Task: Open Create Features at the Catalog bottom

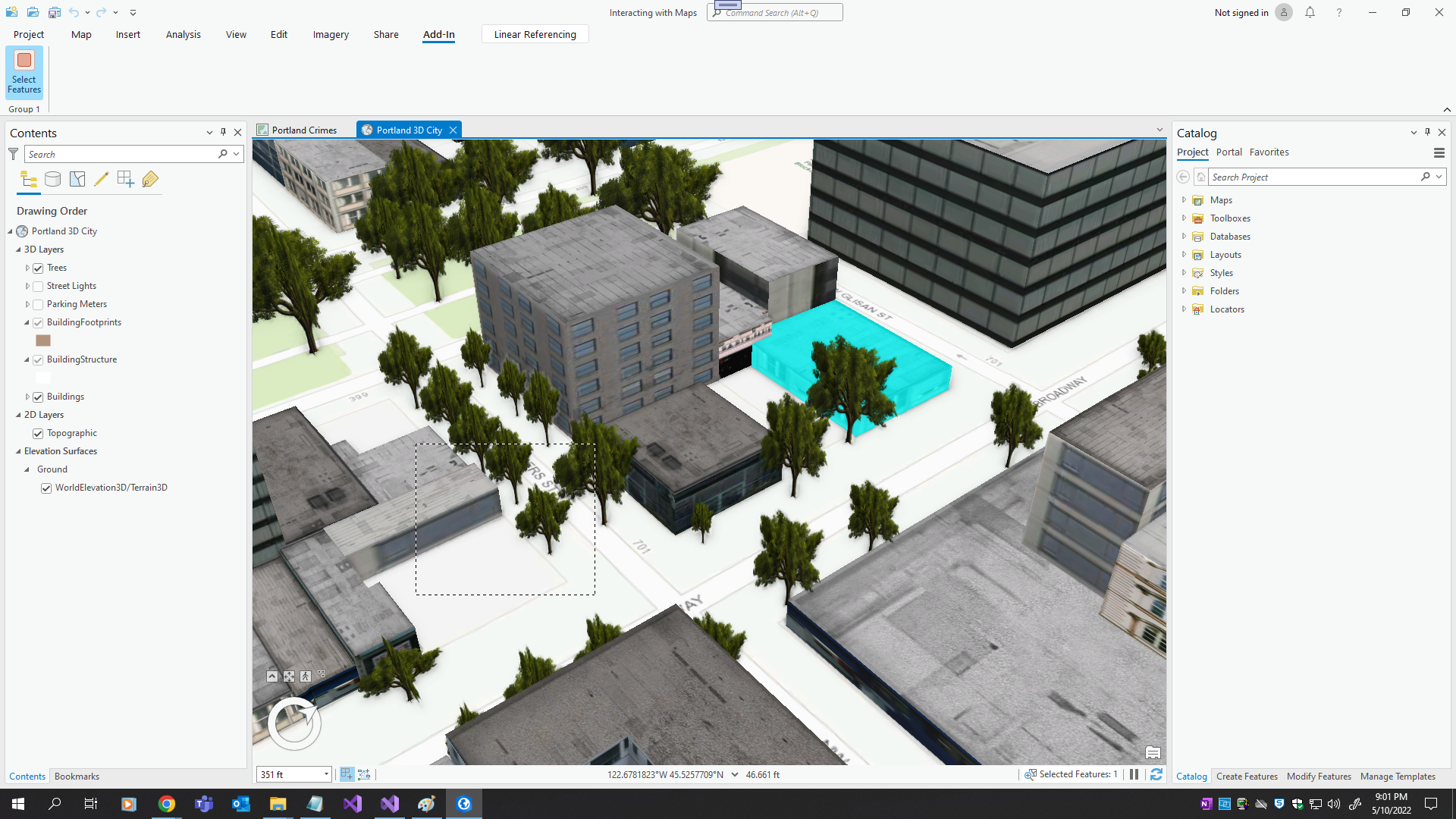Action: coord(1246,776)
